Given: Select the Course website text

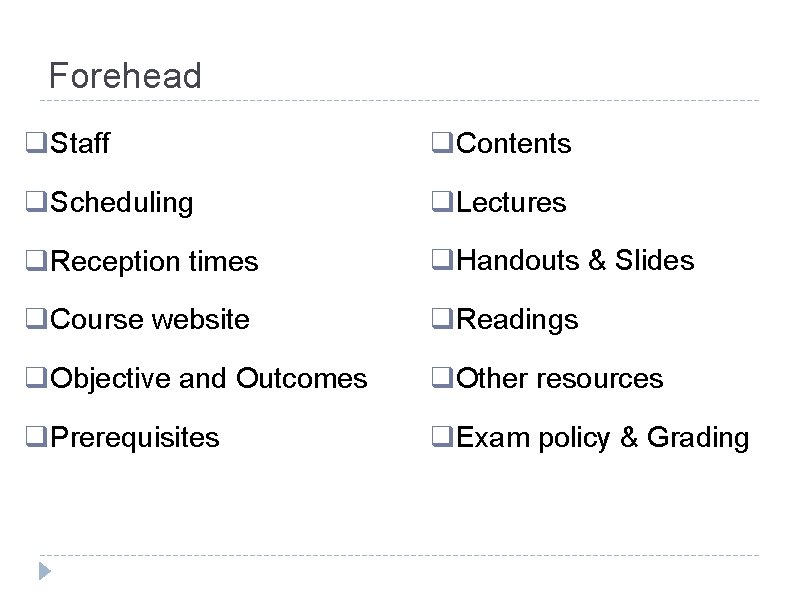Looking at the screenshot, I should [x=150, y=319].
